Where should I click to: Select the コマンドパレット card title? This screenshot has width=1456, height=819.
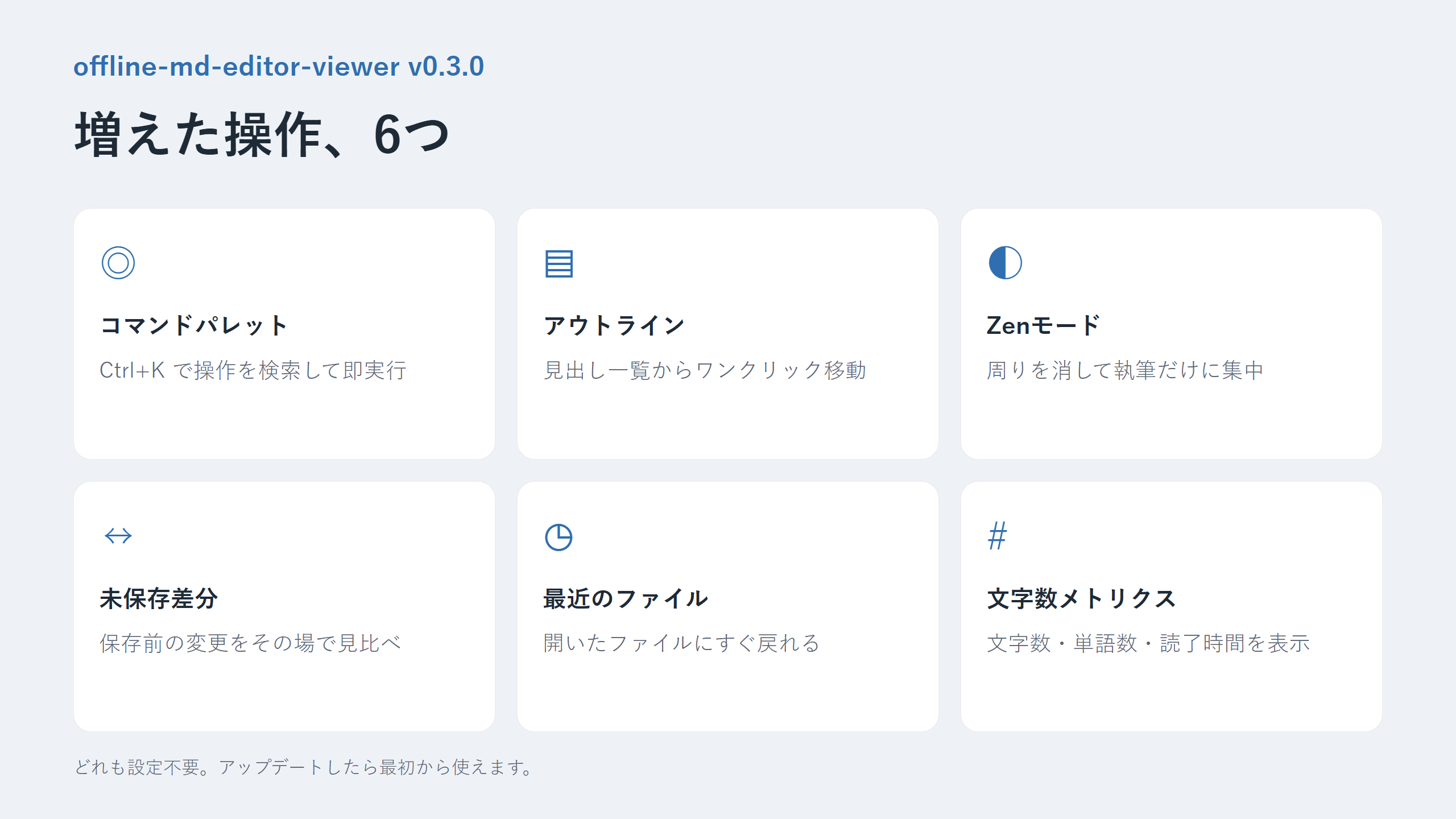[x=194, y=325]
